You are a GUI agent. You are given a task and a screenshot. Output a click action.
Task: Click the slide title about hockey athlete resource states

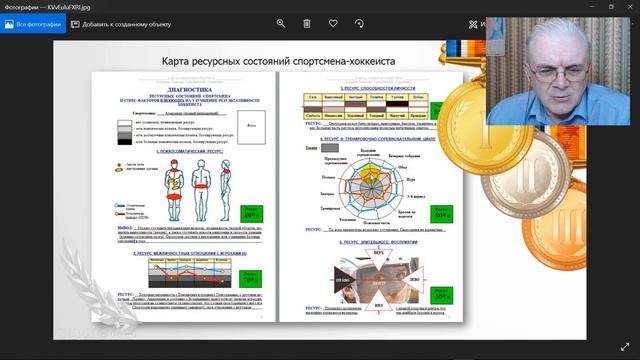coord(278,61)
